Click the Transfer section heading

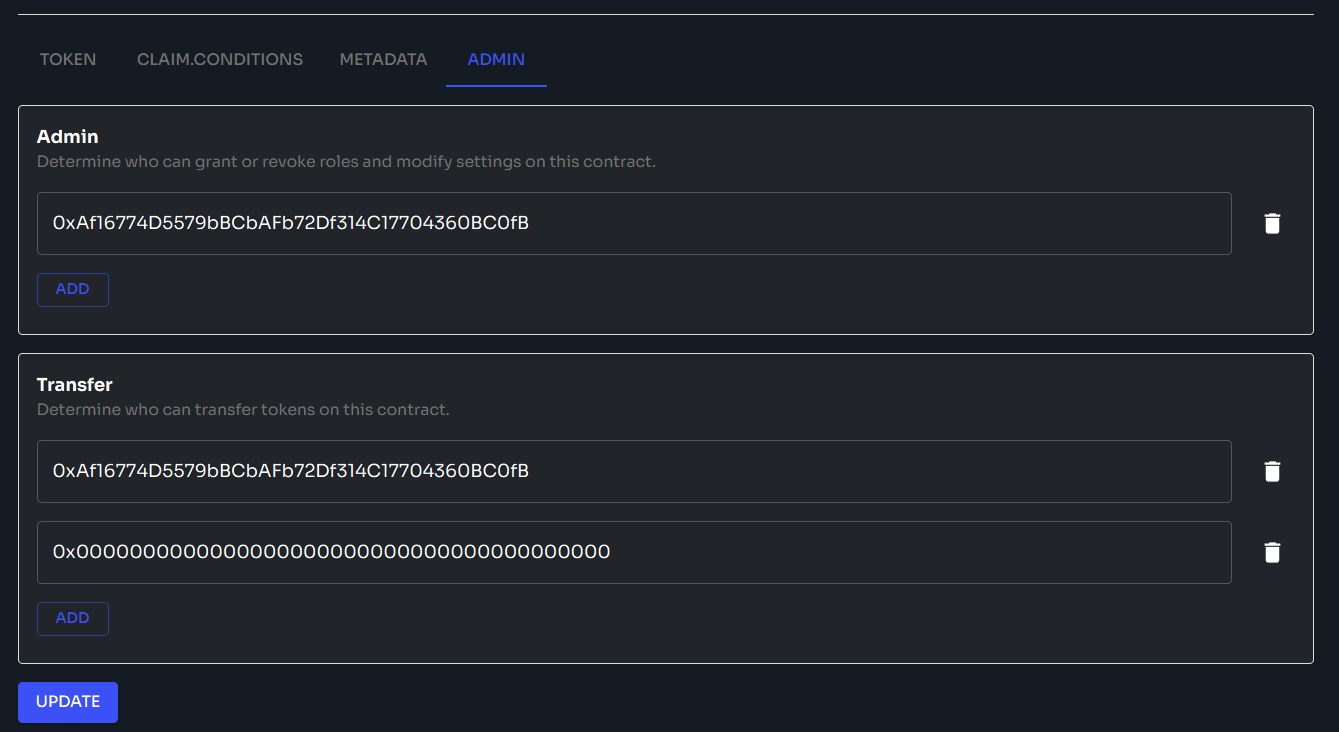pos(75,385)
